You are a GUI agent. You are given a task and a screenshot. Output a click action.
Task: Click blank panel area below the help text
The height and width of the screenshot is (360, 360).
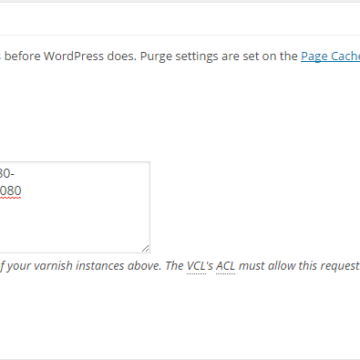point(180,313)
